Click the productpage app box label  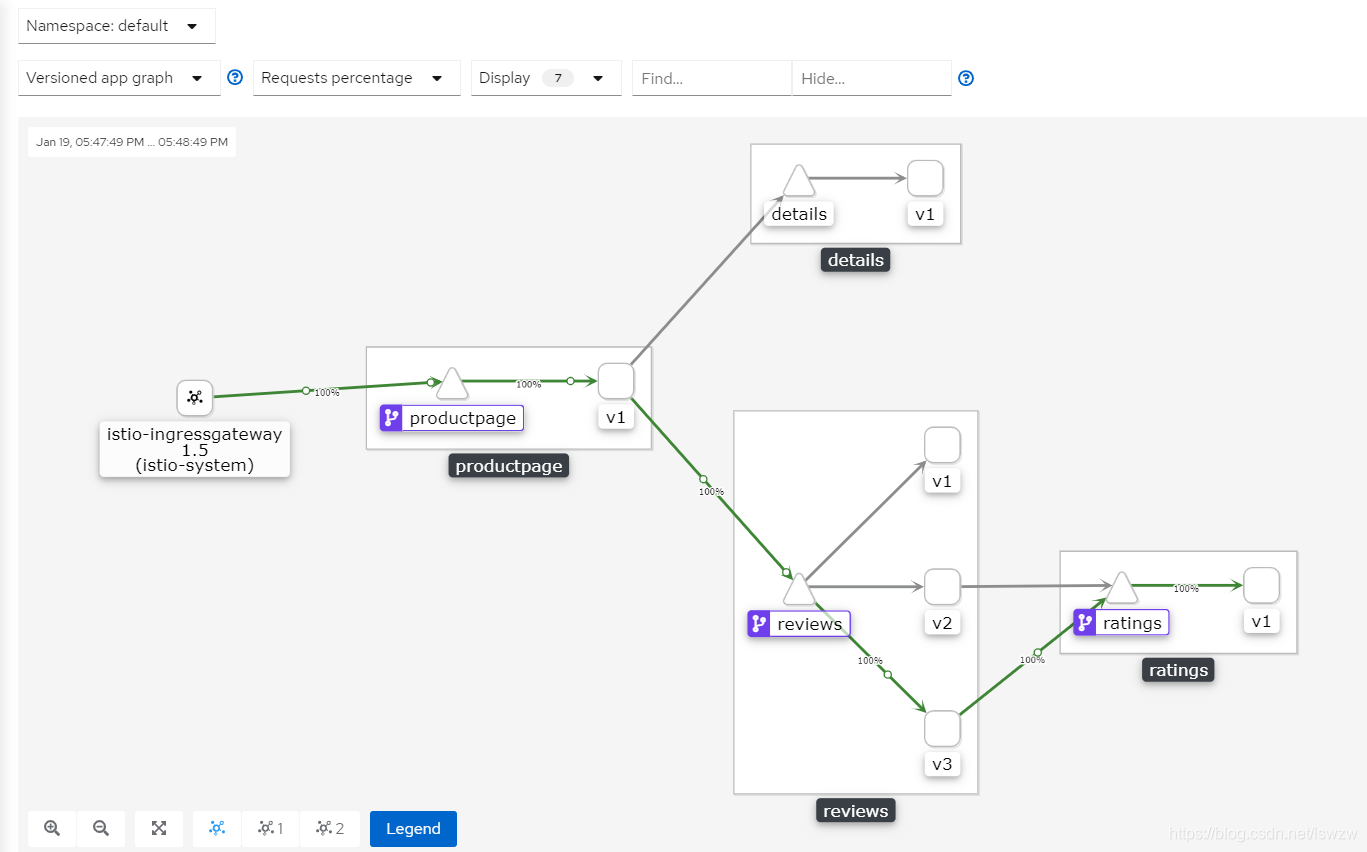click(509, 466)
